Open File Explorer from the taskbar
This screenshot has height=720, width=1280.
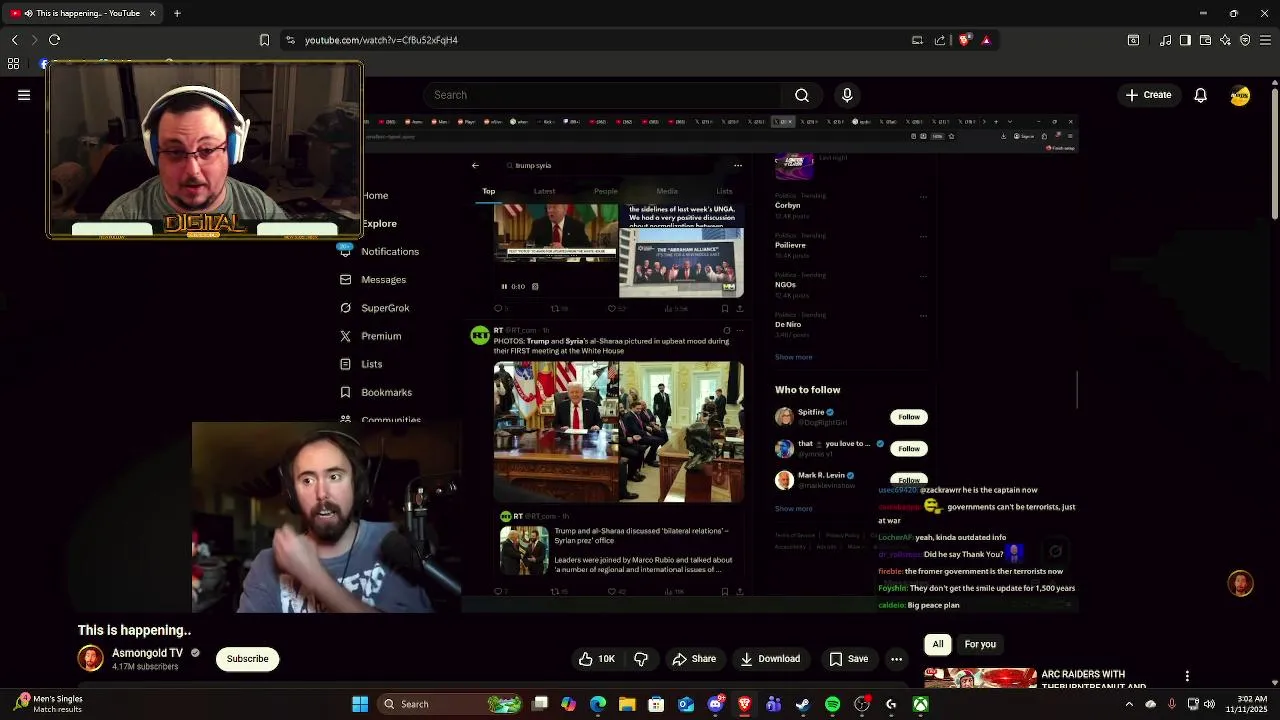pos(627,704)
